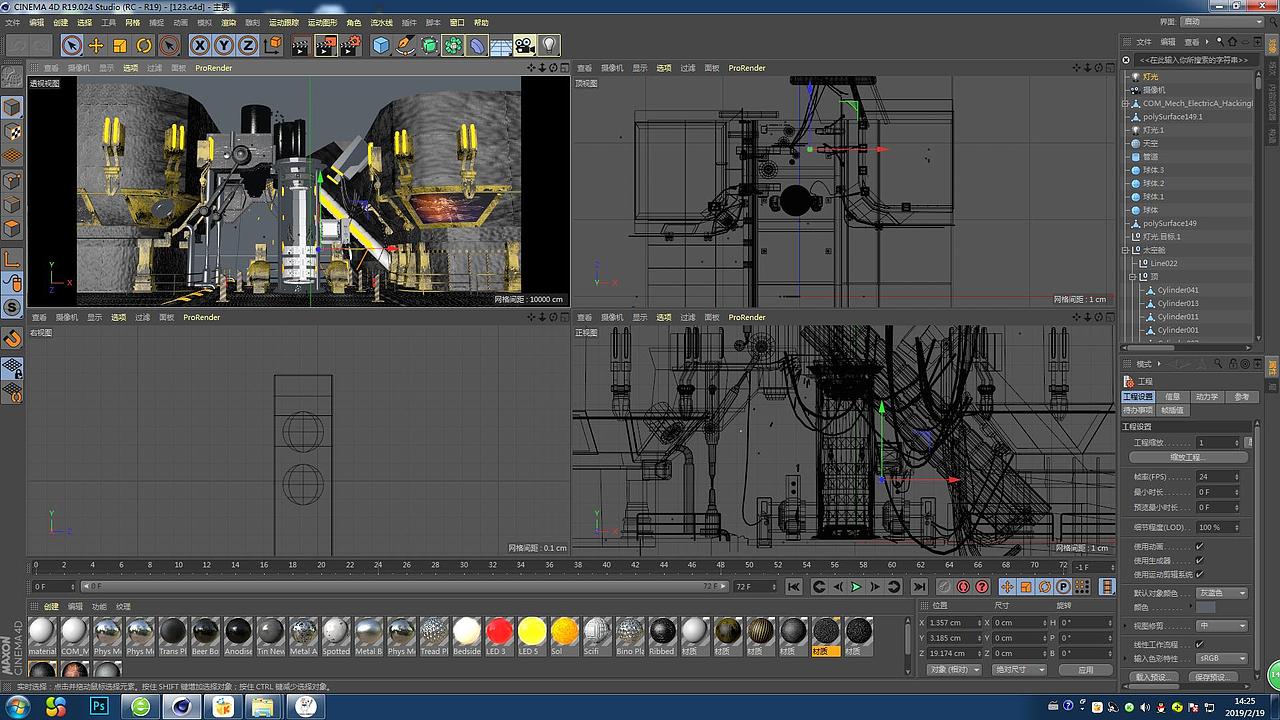
Task: Open the 输入色彩特性 sRGB dropdown
Action: point(1222,659)
